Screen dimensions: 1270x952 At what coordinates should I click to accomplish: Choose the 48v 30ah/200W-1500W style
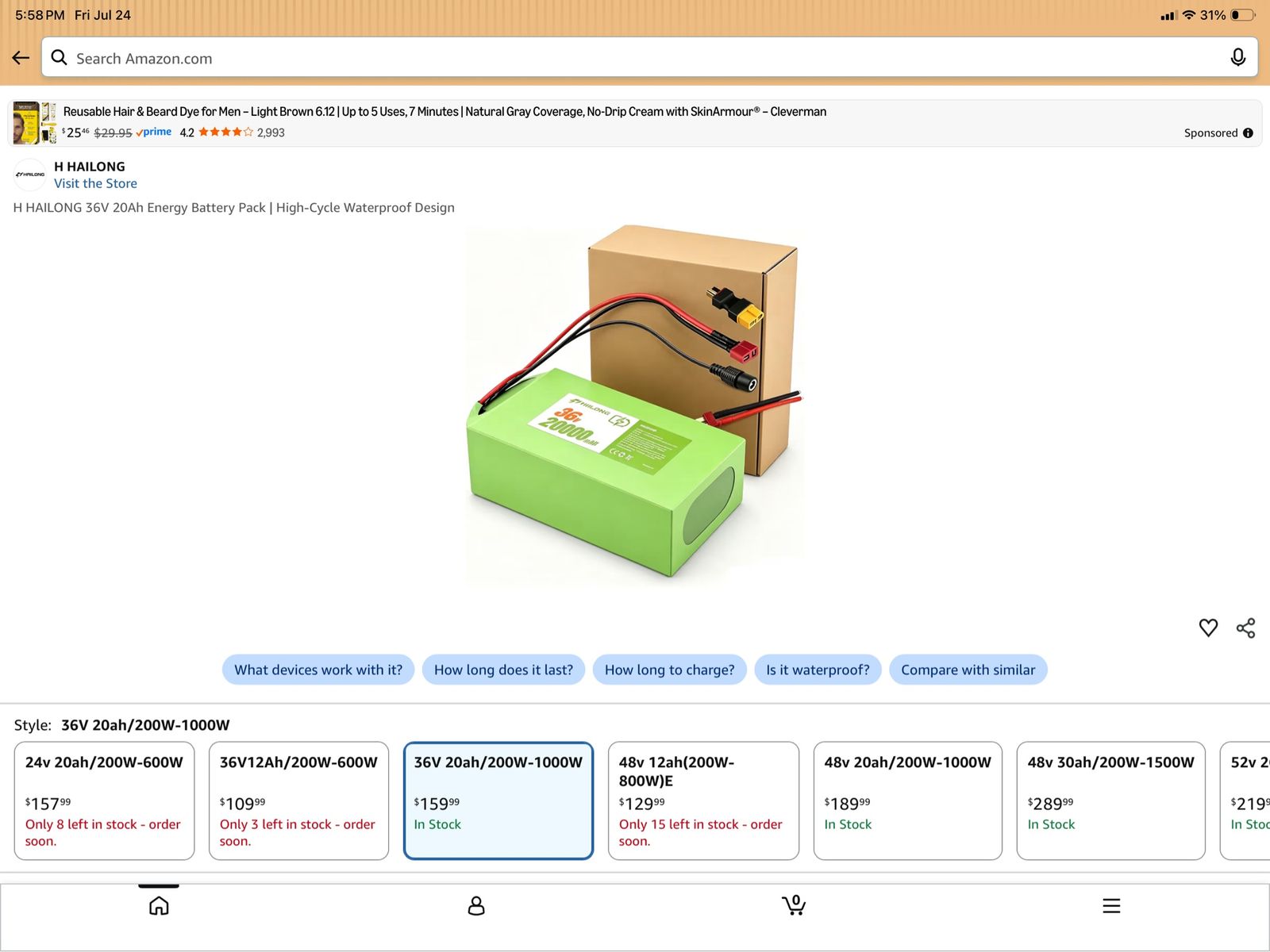coord(1111,800)
